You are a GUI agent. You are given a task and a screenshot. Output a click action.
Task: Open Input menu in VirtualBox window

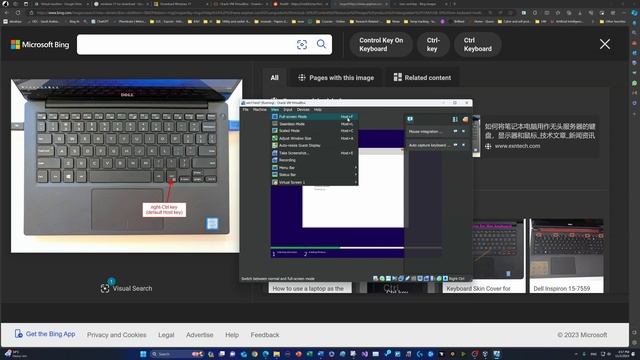(288, 110)
